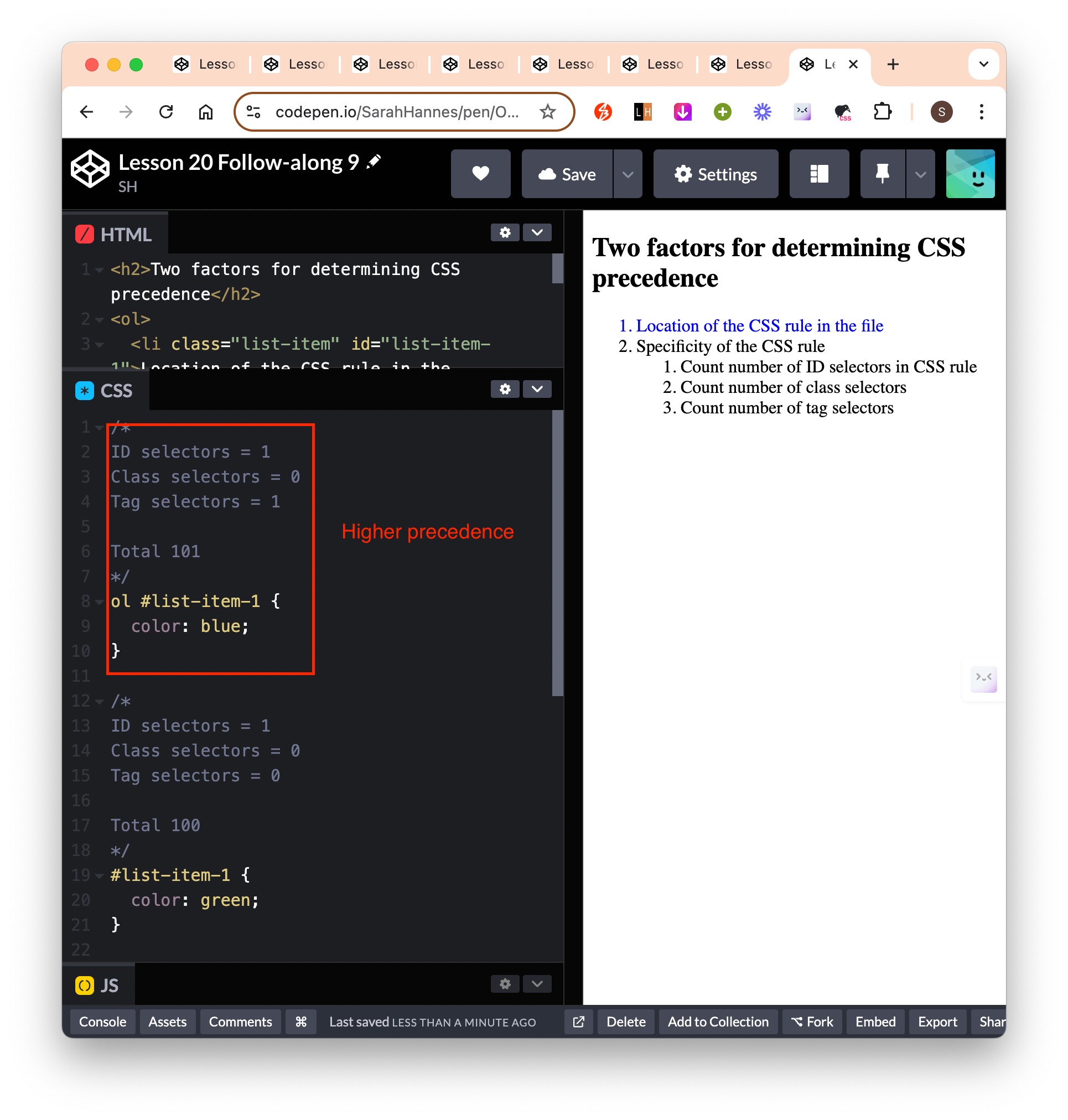Go forward in browser history
The height and width of the screenshot is (1120, 1068).
click(x=126, y=112)
